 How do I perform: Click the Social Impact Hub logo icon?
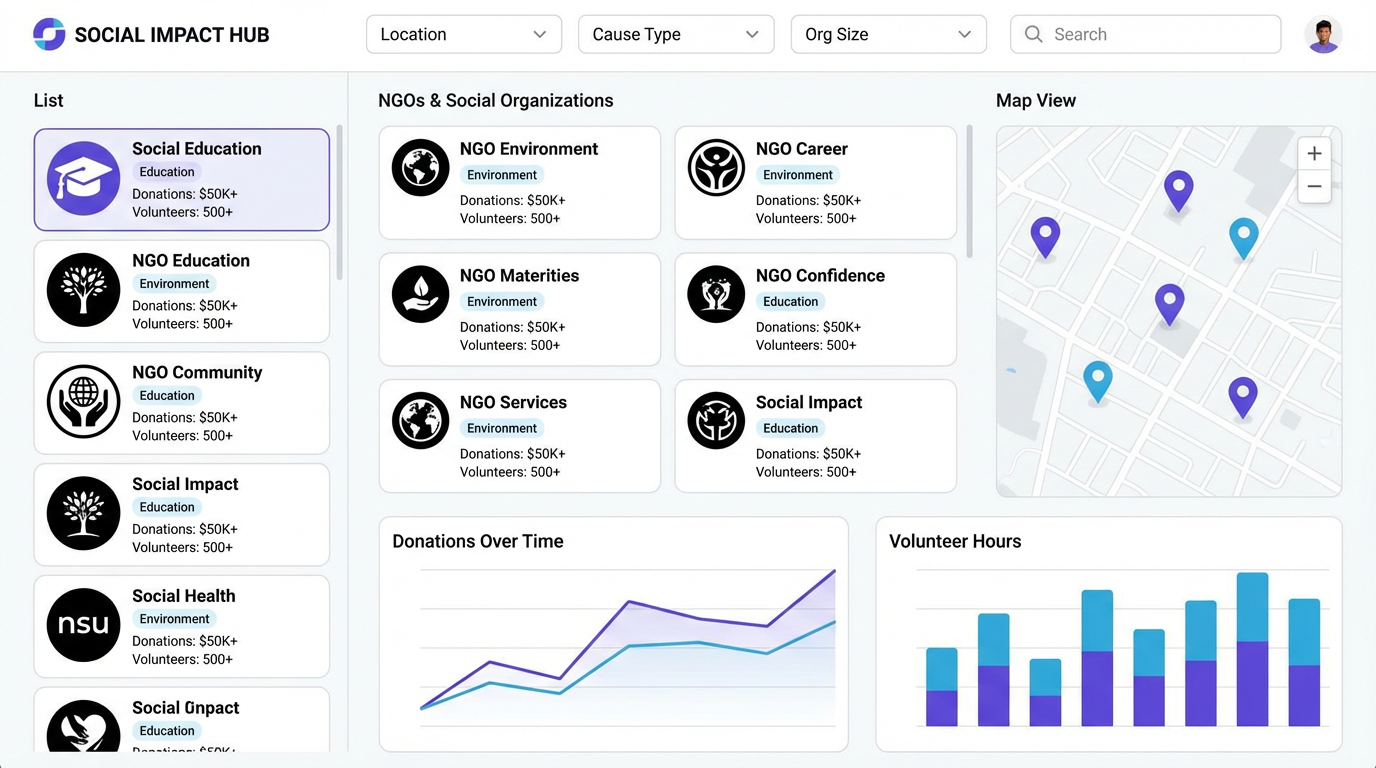[49, 34]
